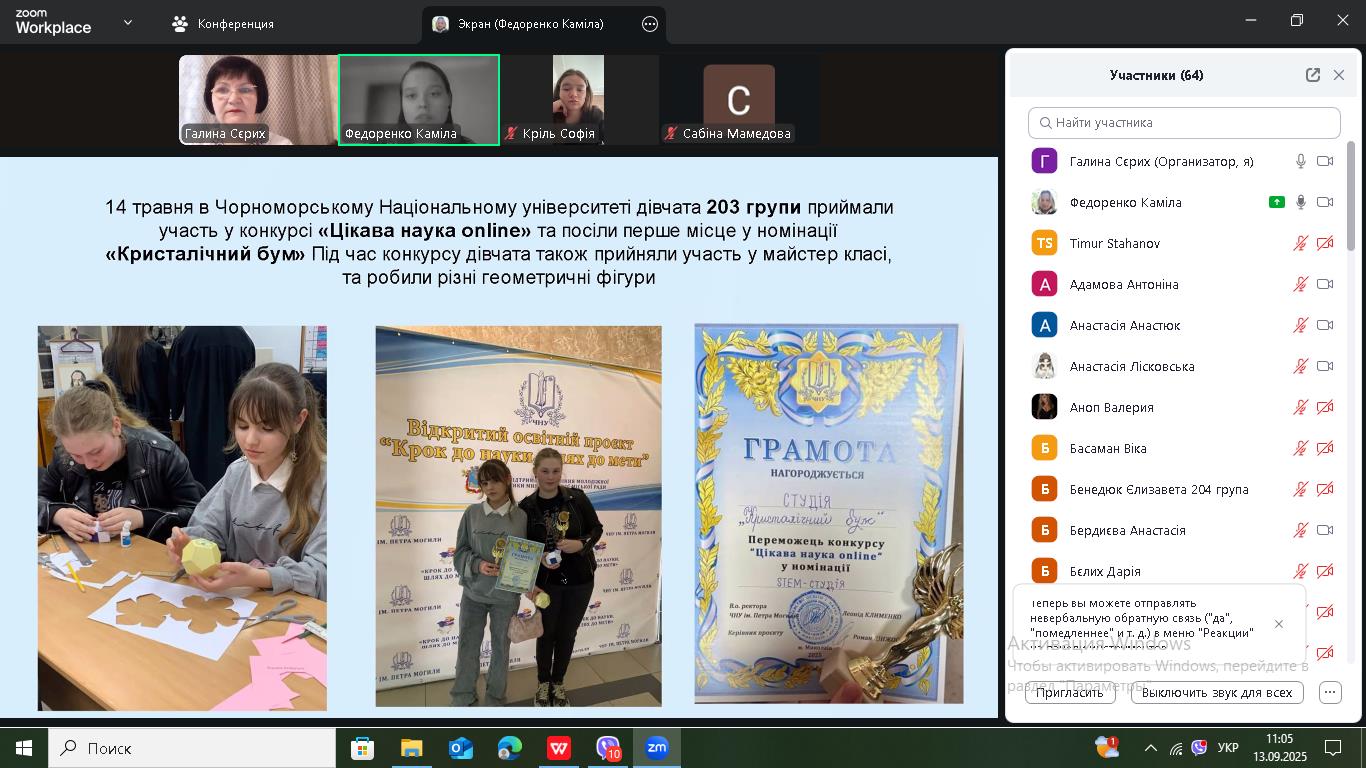This screenshot has height=768, width=1366.
Task: Open Microsoft Store from taskbar
Action: [362, 747]
